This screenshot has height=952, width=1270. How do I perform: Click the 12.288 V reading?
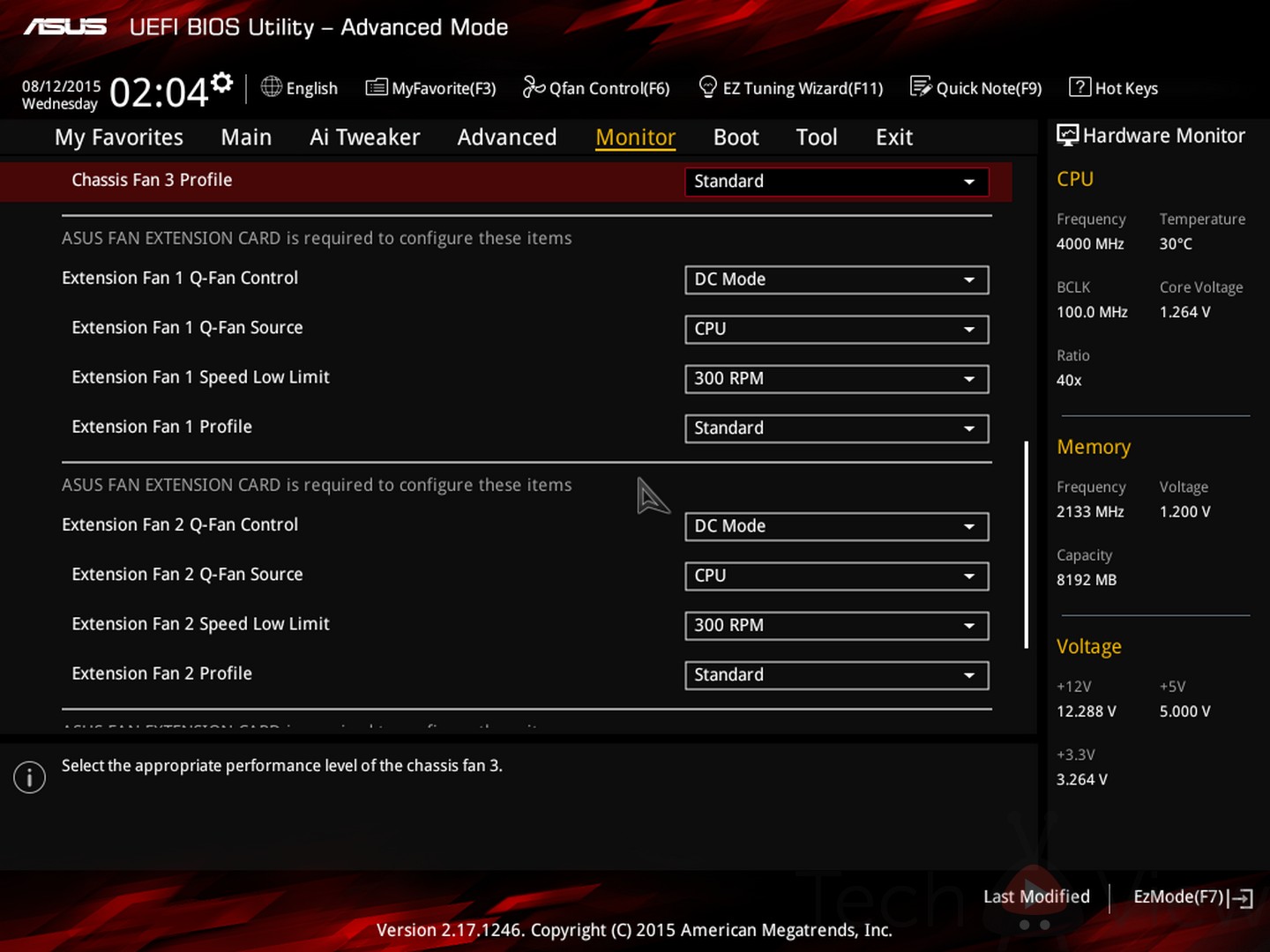[1087, 711]
